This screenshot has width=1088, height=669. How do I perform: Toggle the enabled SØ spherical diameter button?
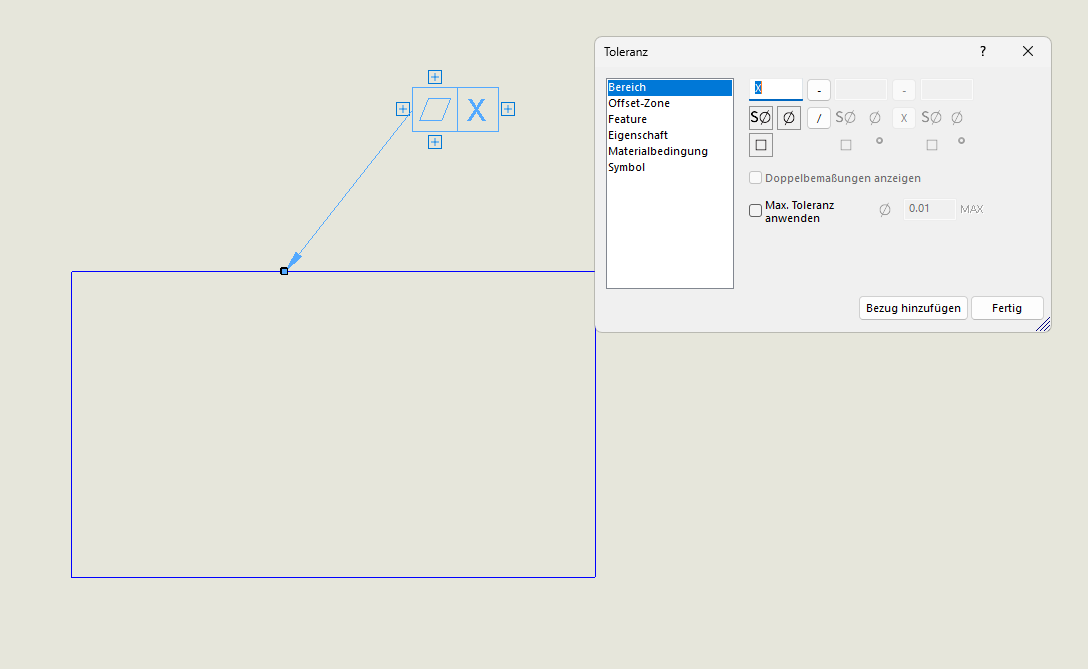coord(760,118)
